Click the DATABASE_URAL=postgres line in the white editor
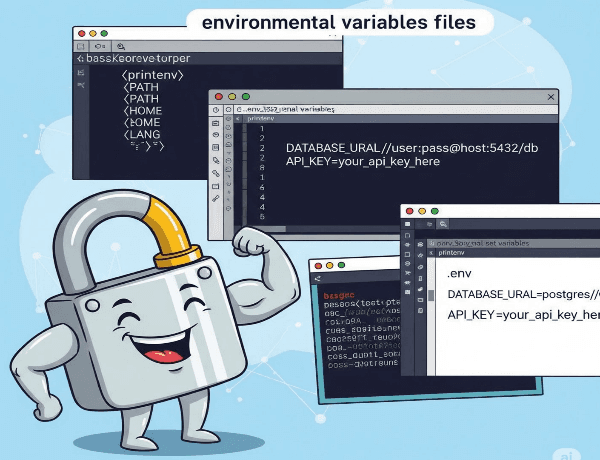600x460 pixels. pos(522,294)
